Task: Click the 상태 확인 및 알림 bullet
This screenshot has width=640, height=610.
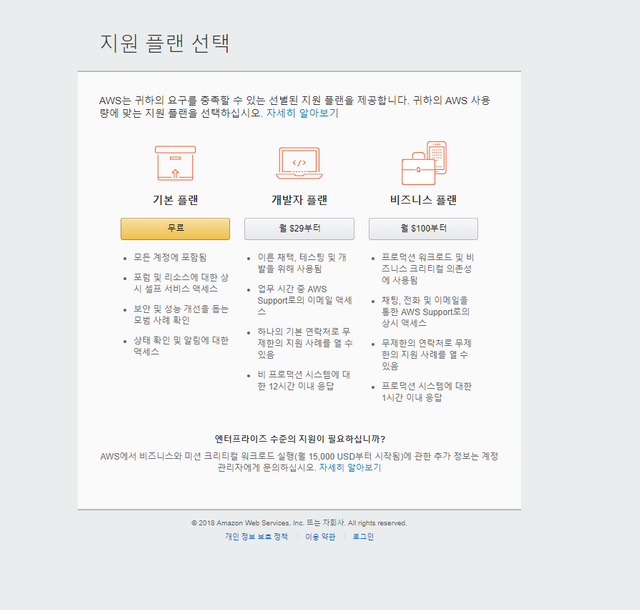Action: click(181, 346)
